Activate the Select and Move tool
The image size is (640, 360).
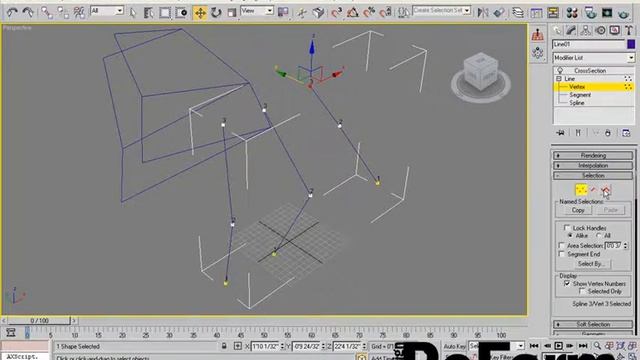click(200, 13)
